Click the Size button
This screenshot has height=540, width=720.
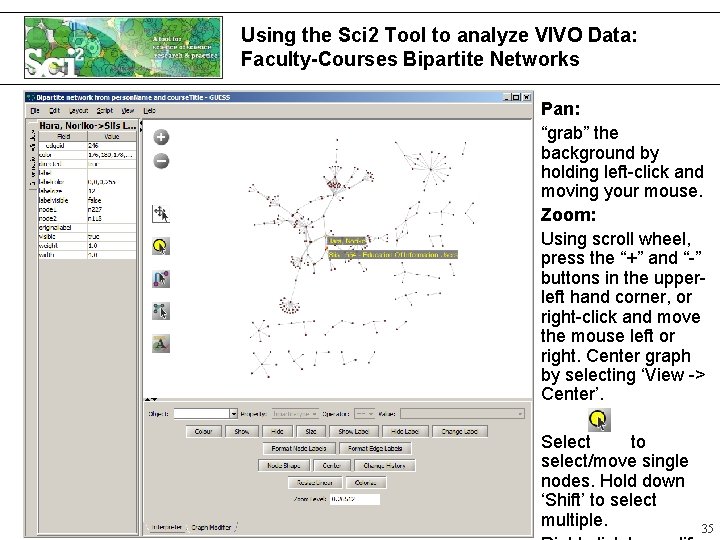pyautogui.click(x=311, y=432)
